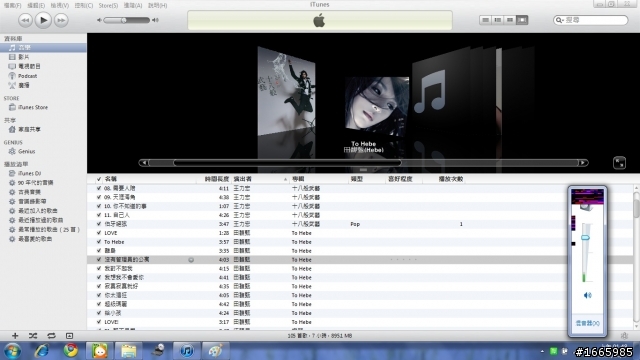Sort by the 時間長度 time column header
The height and width of the screenshot is (360, 640).
pos(216,179)
